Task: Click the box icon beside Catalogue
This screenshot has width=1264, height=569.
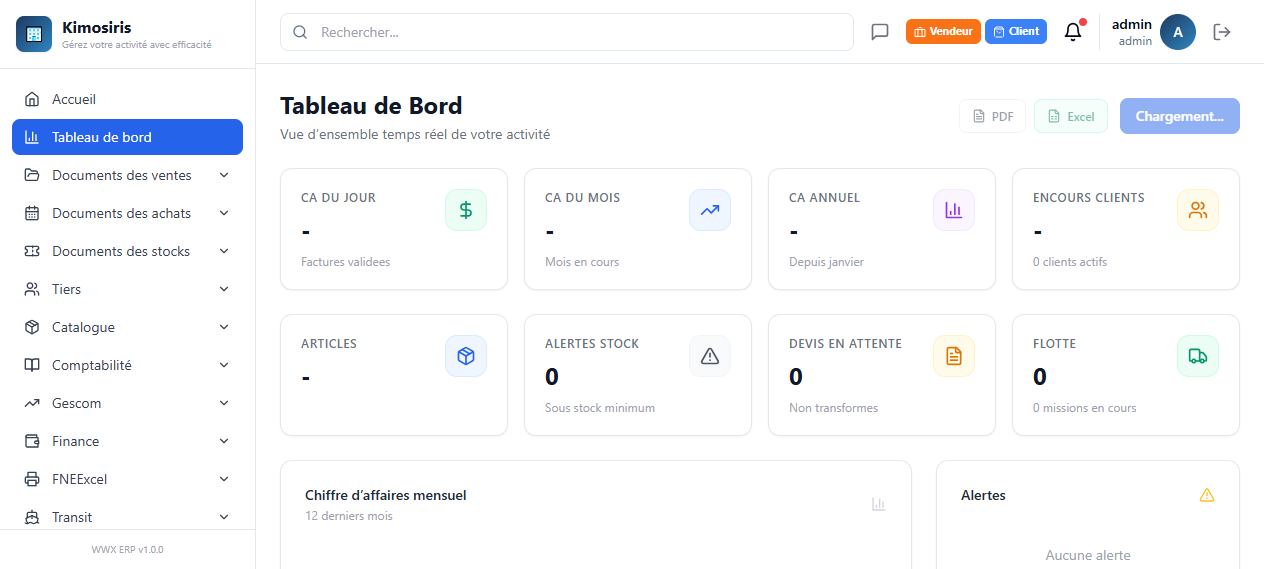Action: (x=32, y=327)
